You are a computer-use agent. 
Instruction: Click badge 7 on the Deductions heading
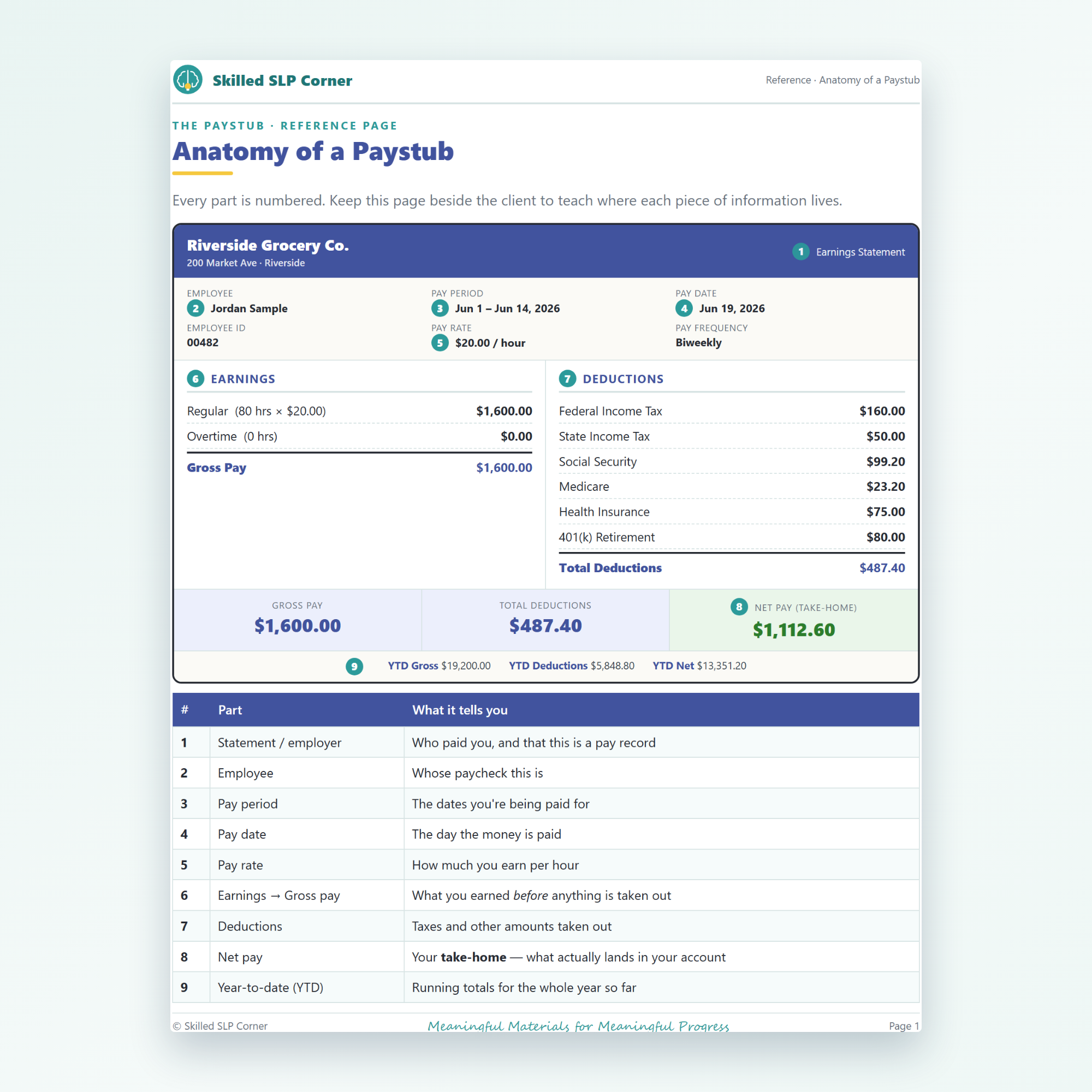point(567,379)
